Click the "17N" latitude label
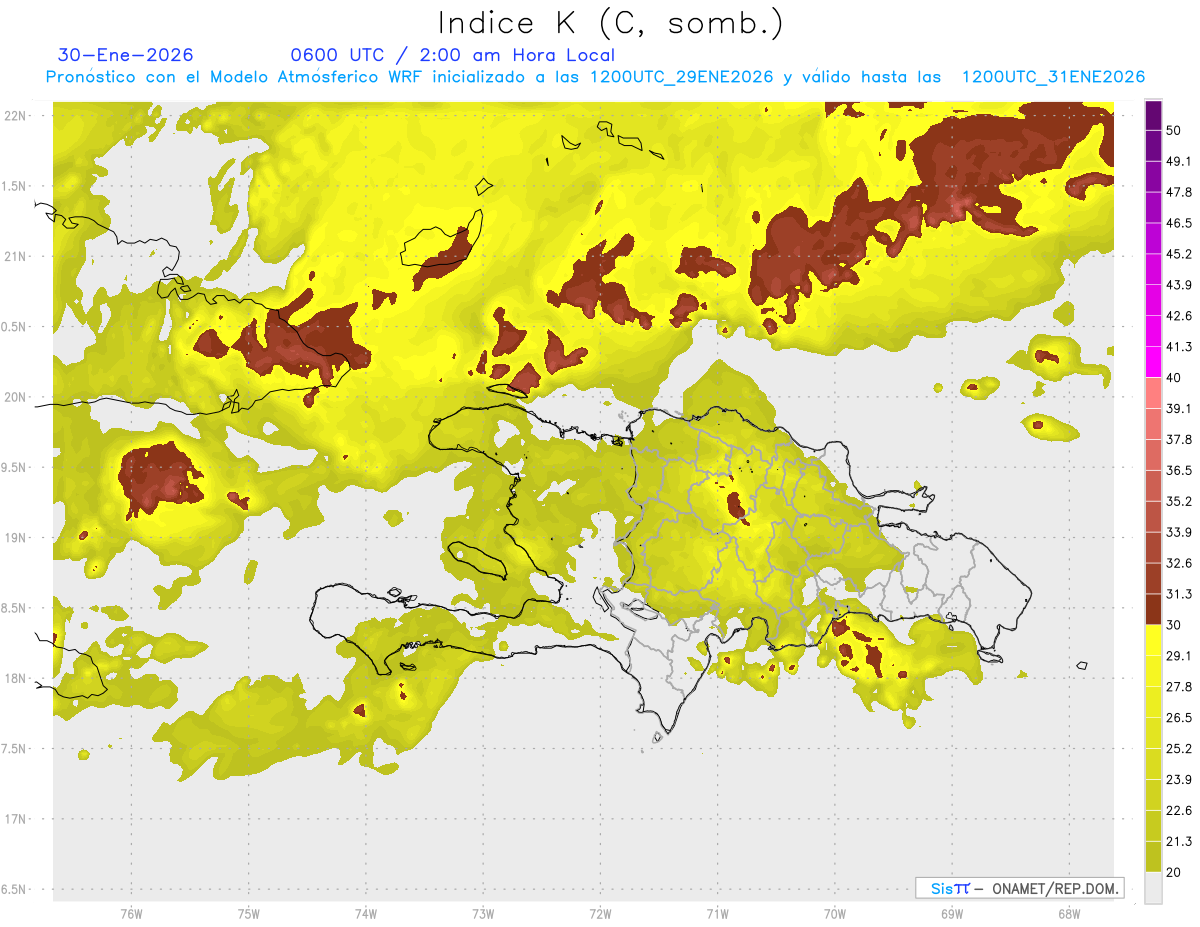The width and height of the screenshot is (1200, 927). 15,819
